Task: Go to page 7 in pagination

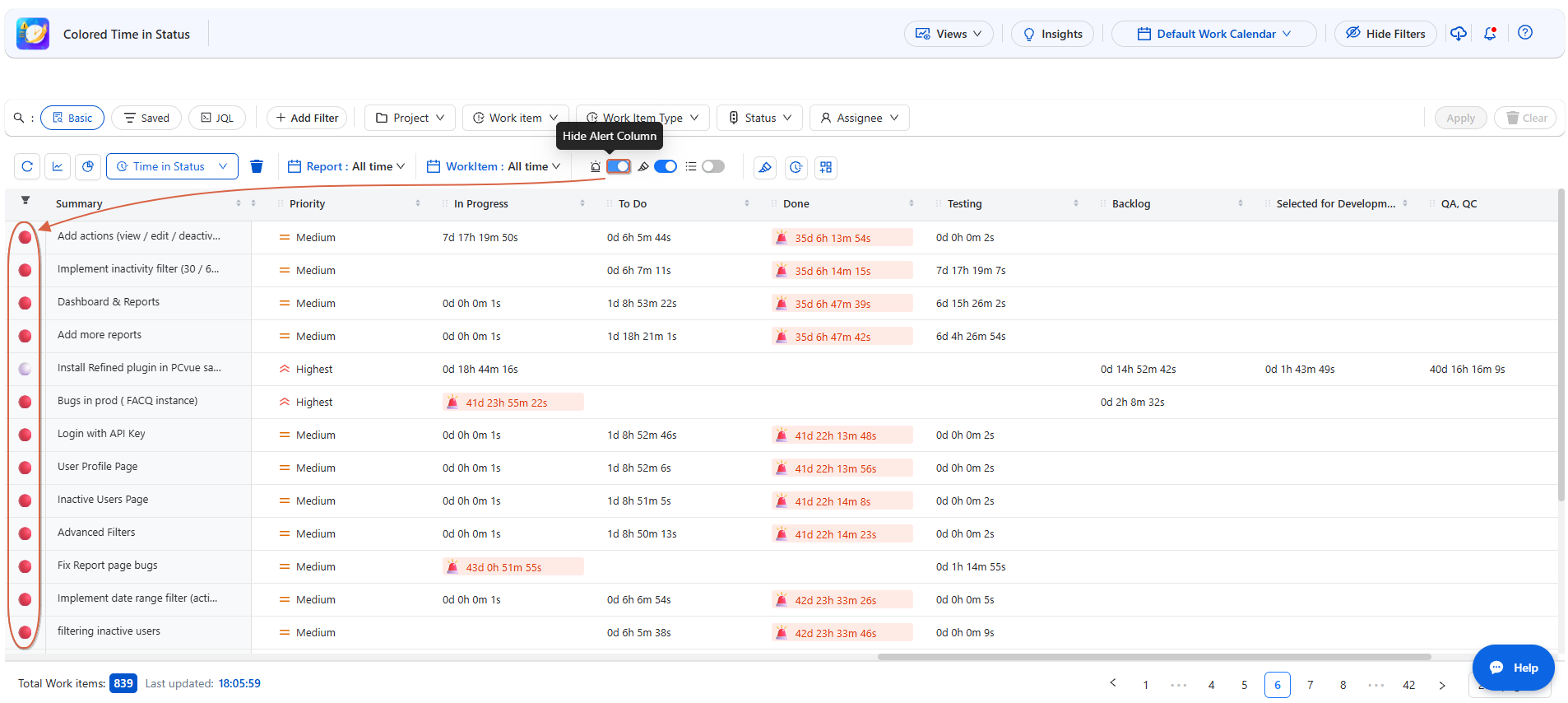Action: click(x=1311, y=685)
